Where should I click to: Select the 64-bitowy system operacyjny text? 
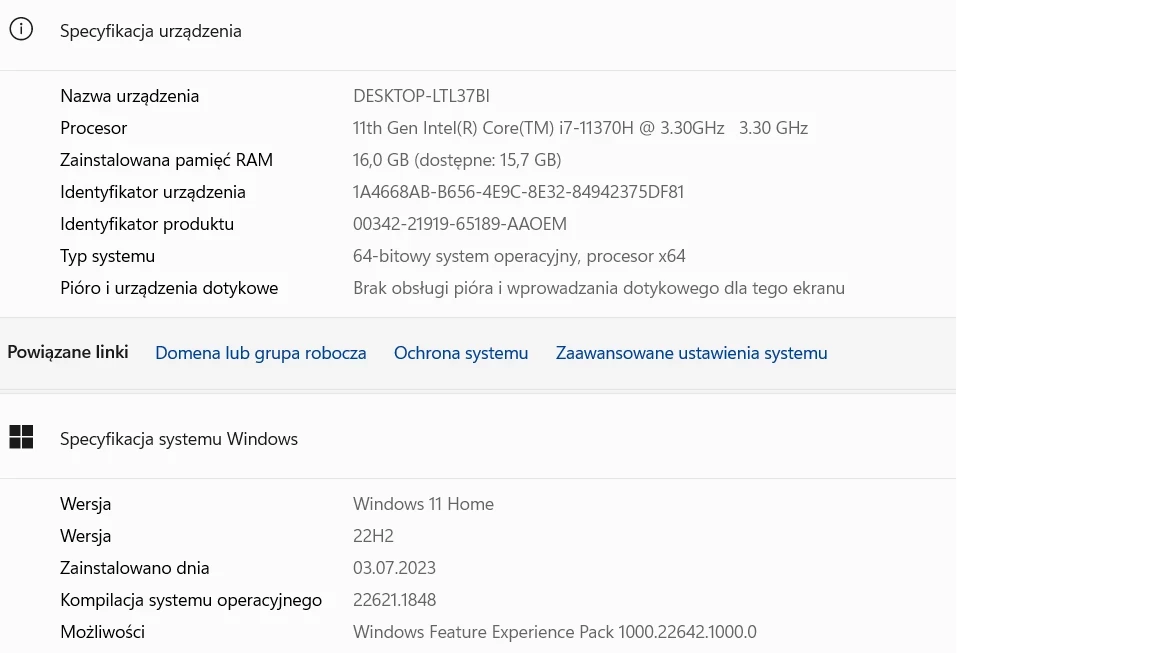click(x=519, y=256)
